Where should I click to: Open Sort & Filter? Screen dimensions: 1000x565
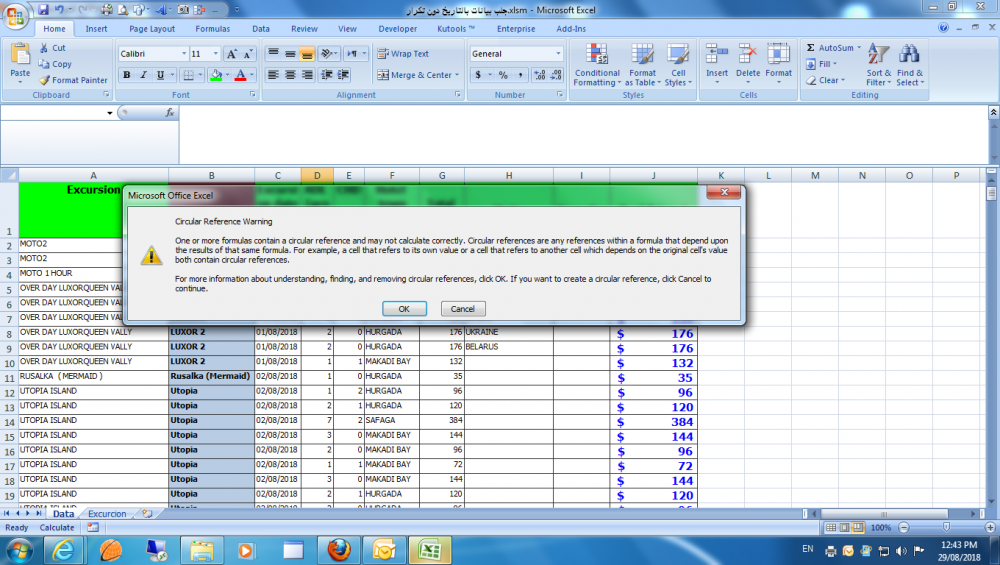pyautogui.click(x=878, y=65)
